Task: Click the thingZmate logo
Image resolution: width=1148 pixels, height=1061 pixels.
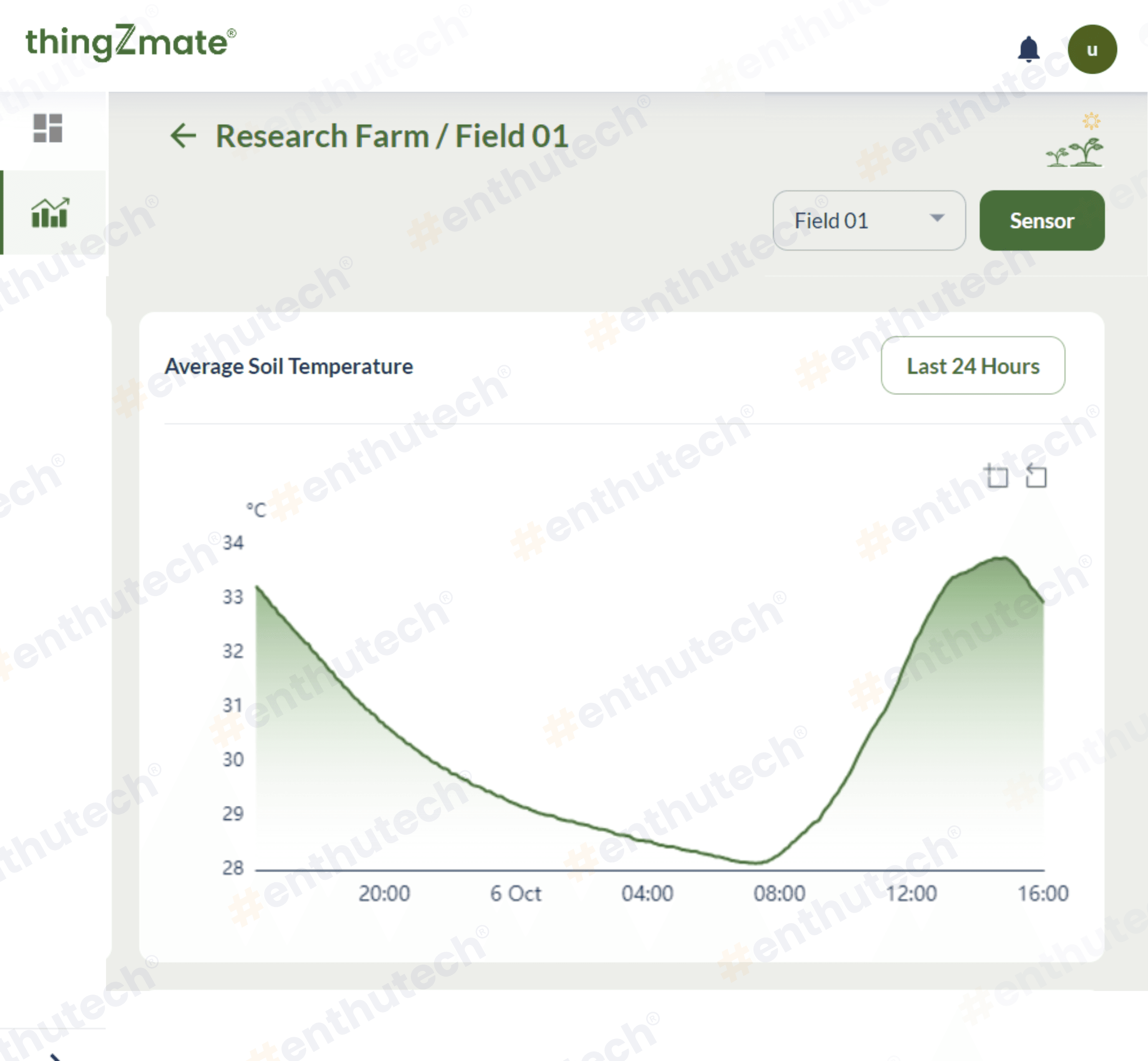Action: point(130,43)
